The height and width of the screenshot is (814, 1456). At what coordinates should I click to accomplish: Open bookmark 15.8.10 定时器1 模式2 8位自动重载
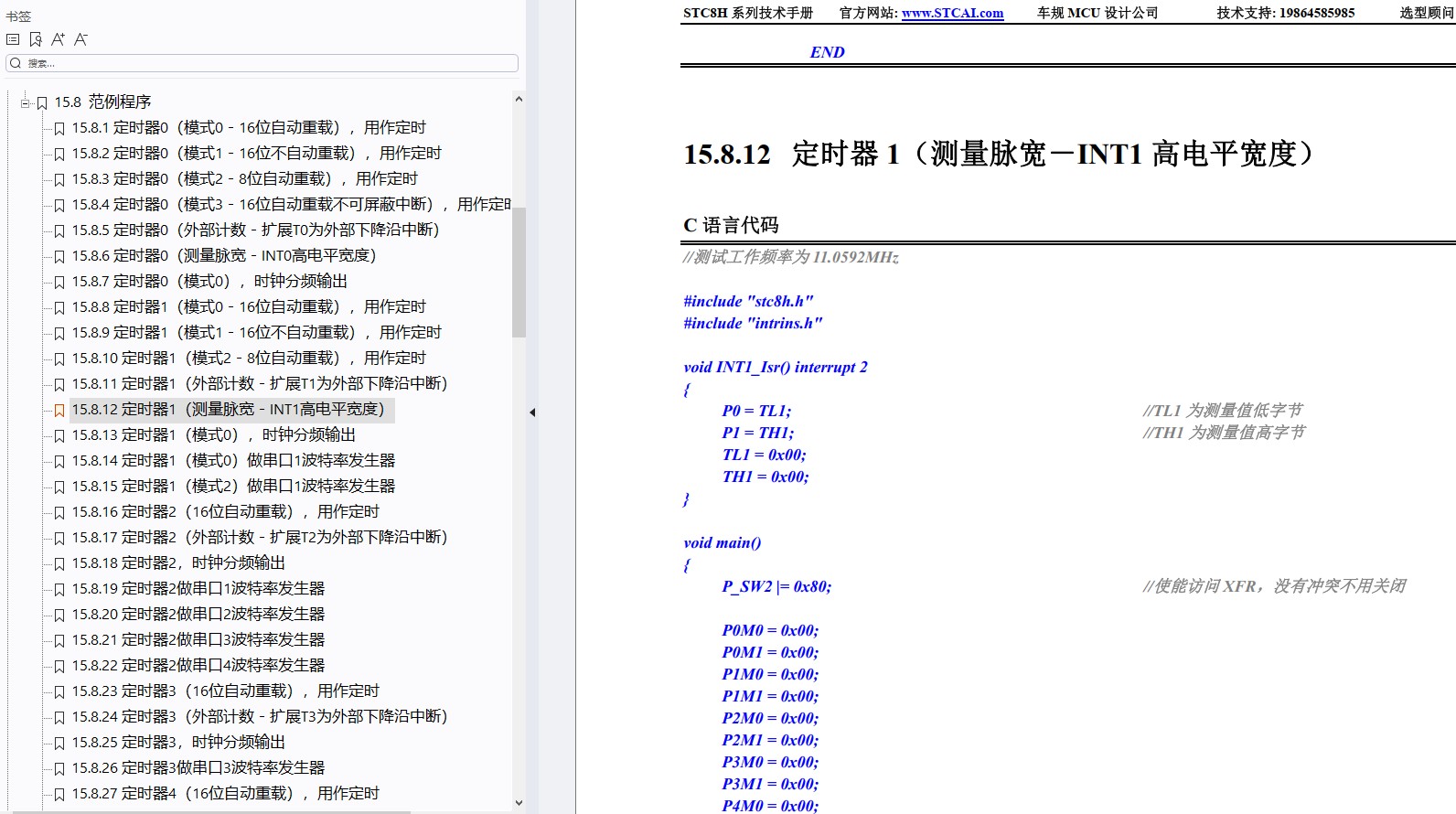[249, 358]
